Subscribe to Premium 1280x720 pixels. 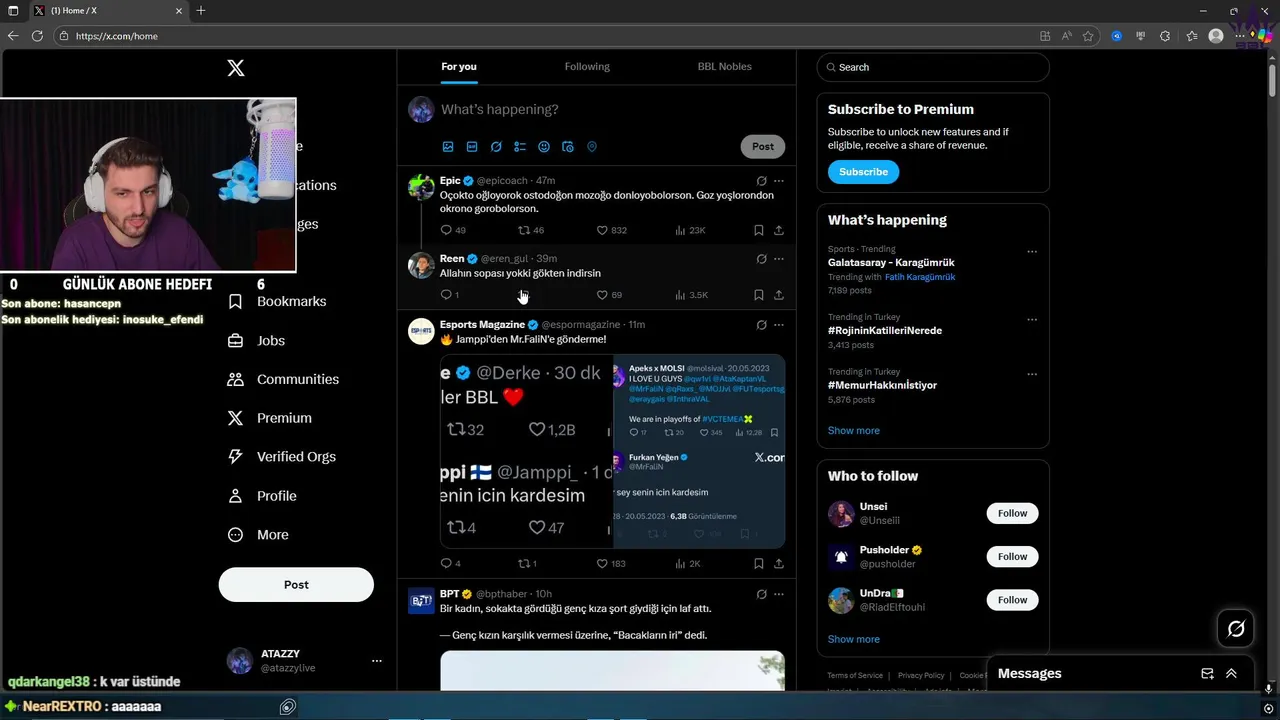[x=864, y=172]
